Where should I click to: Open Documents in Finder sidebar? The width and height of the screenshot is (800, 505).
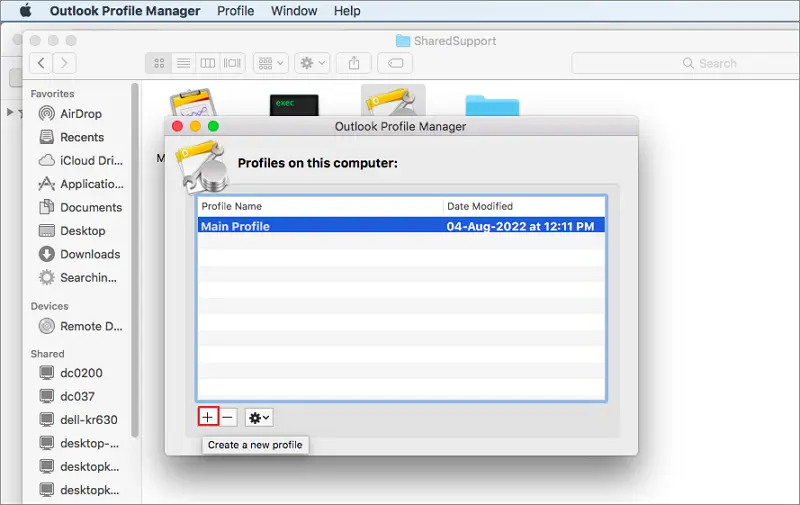91,208
